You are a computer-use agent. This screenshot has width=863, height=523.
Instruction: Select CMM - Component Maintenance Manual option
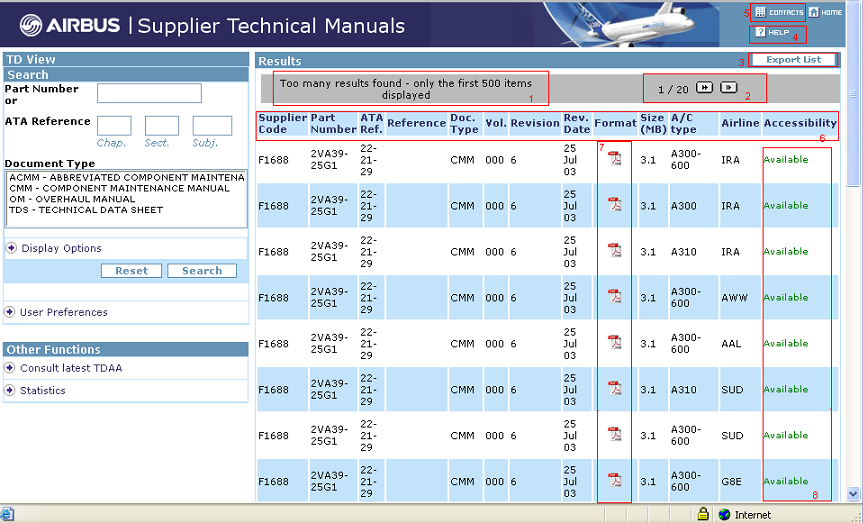pyautogui.click(x=119, y=188)
